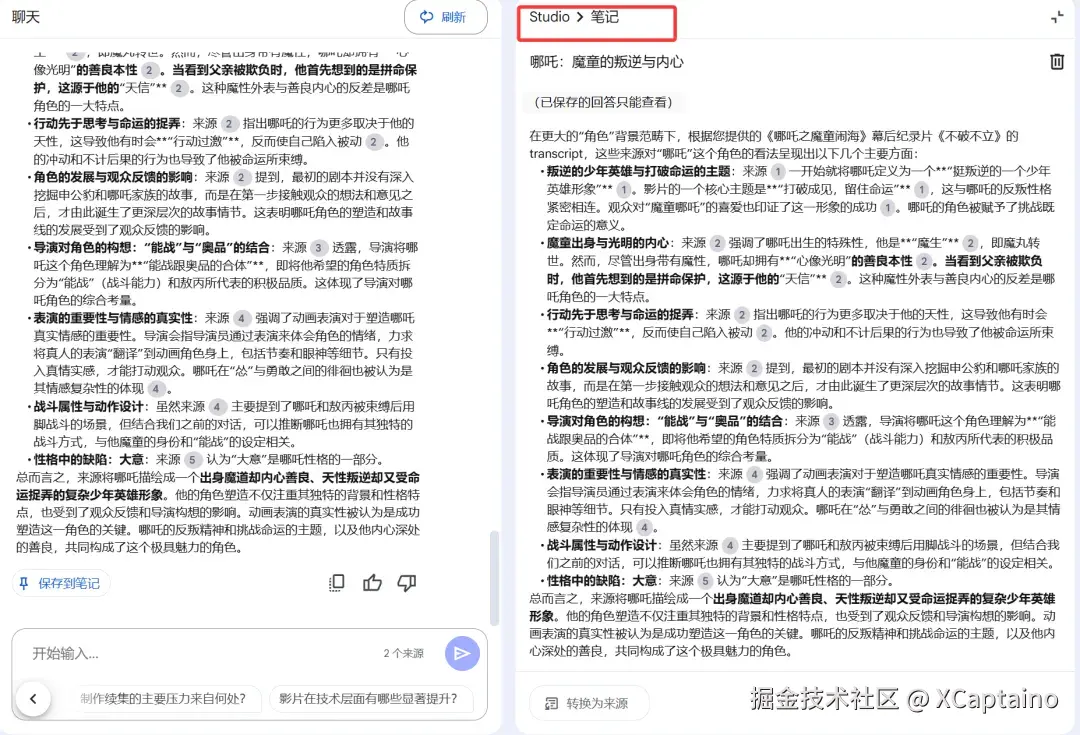Select the 开始输入 chat input field
The width and height of the screenshot is (1080, 735).
(x=200, y=653)
